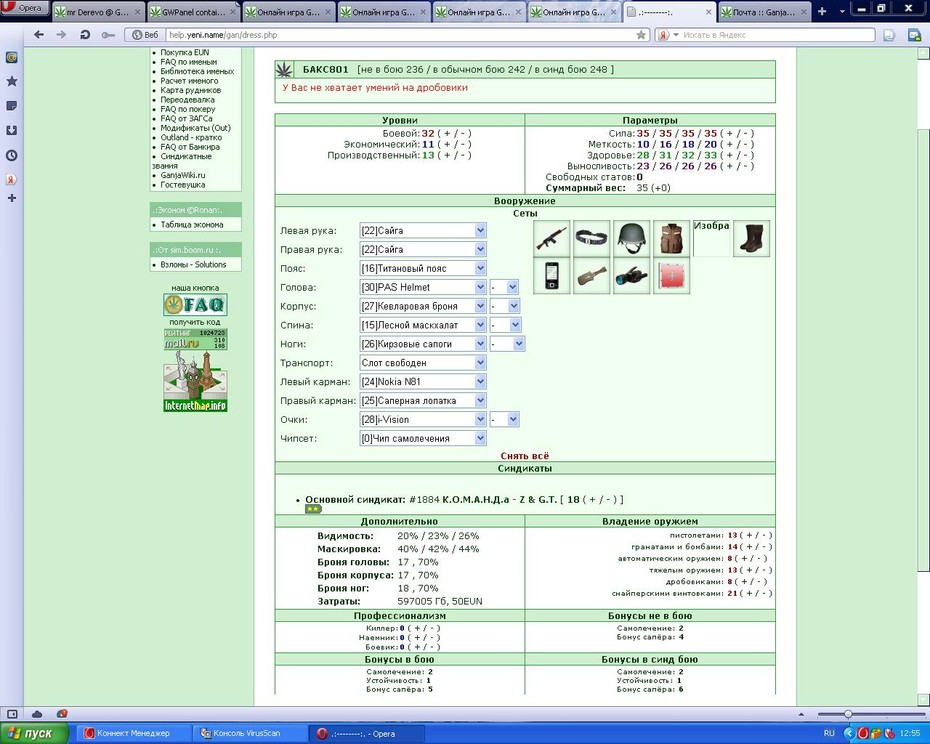Expand the Транспорт slot dropdown
Screen dimensions: 930x744
click(x=423, y=363)
